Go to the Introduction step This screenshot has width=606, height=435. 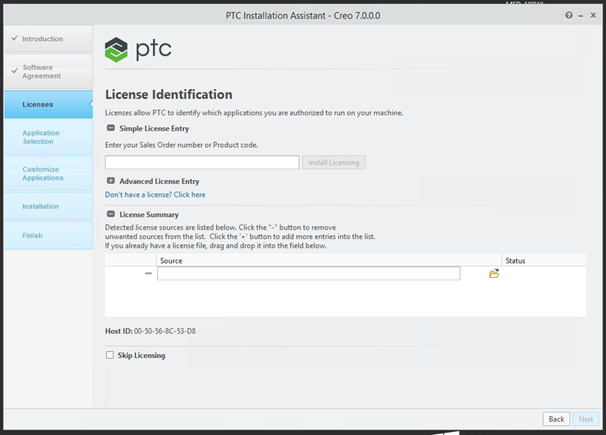pyautogui.click(x=49, y=39)
